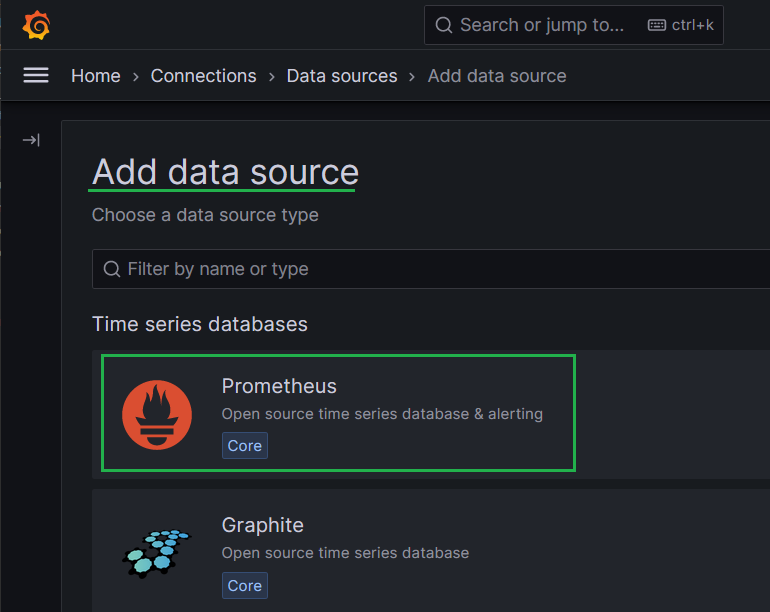Screen dimensions: 770x612
Task: Click the Time series databases heading
Action: tap(200, 324)
